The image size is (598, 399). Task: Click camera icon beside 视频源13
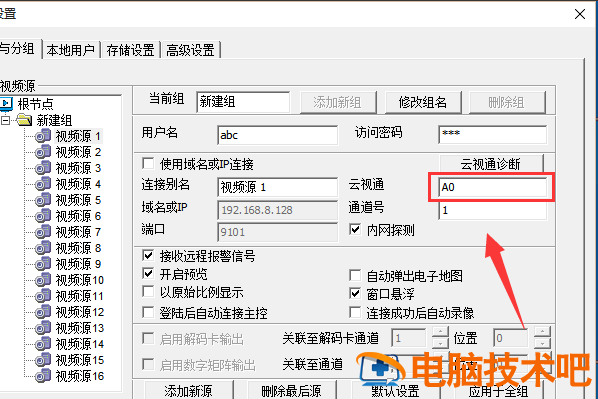[x=43, y=328]
